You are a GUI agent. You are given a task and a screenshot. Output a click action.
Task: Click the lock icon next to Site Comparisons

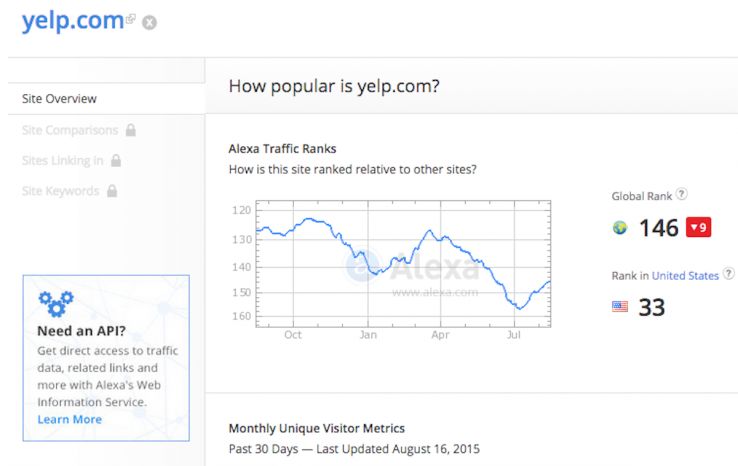pos(131,130)
